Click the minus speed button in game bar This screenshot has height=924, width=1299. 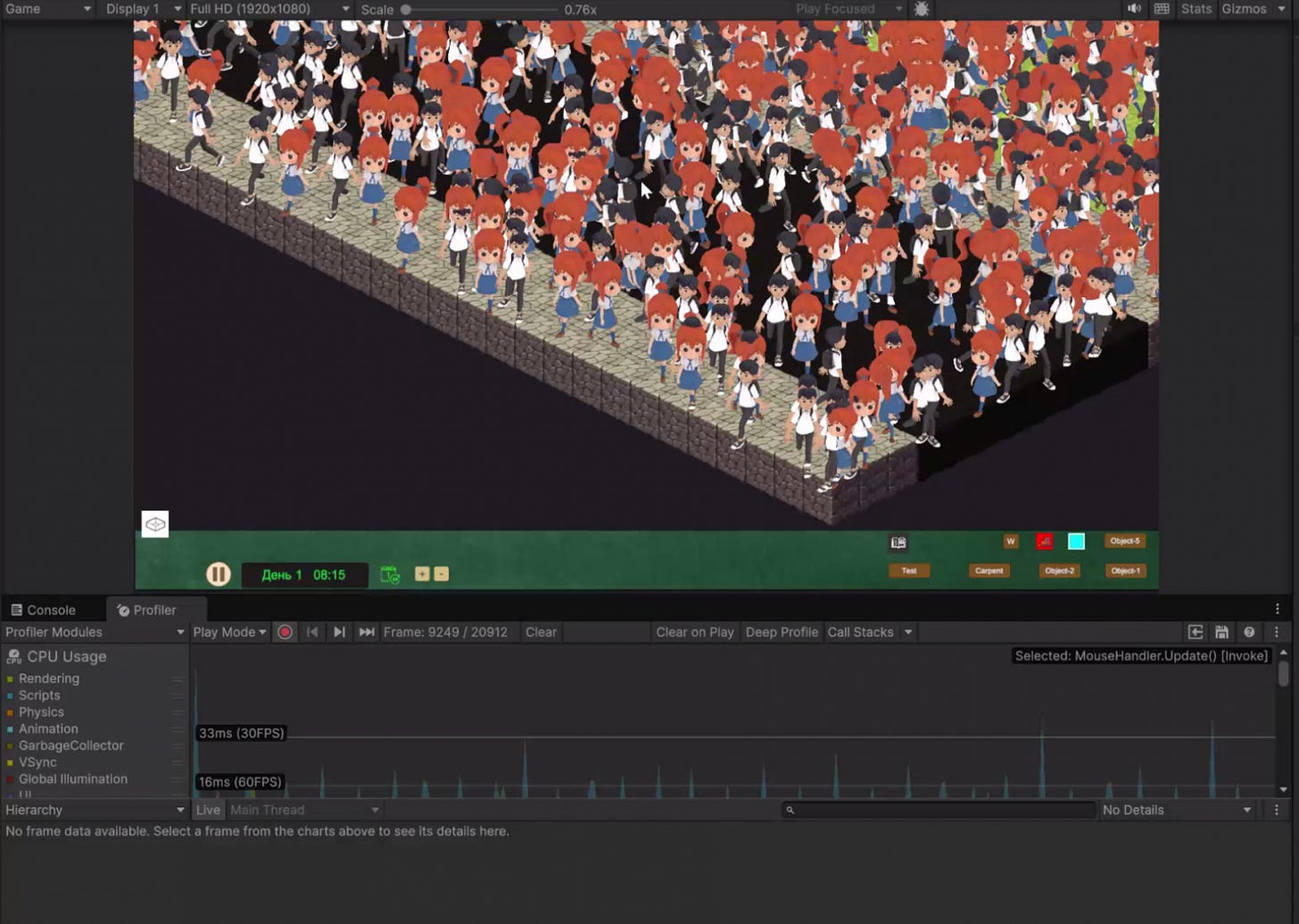(x=441, y=573)
